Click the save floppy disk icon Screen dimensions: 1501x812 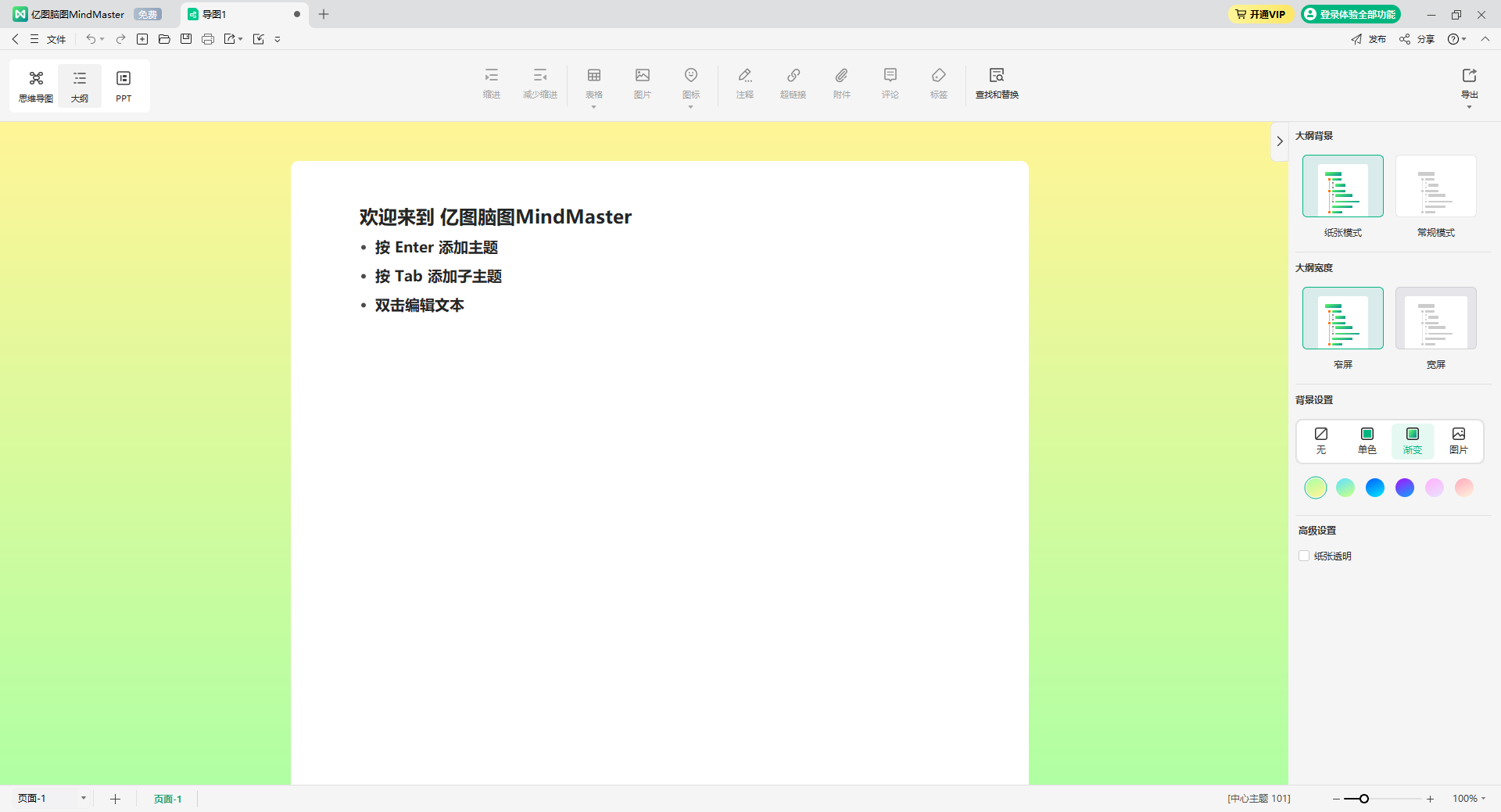186,39
